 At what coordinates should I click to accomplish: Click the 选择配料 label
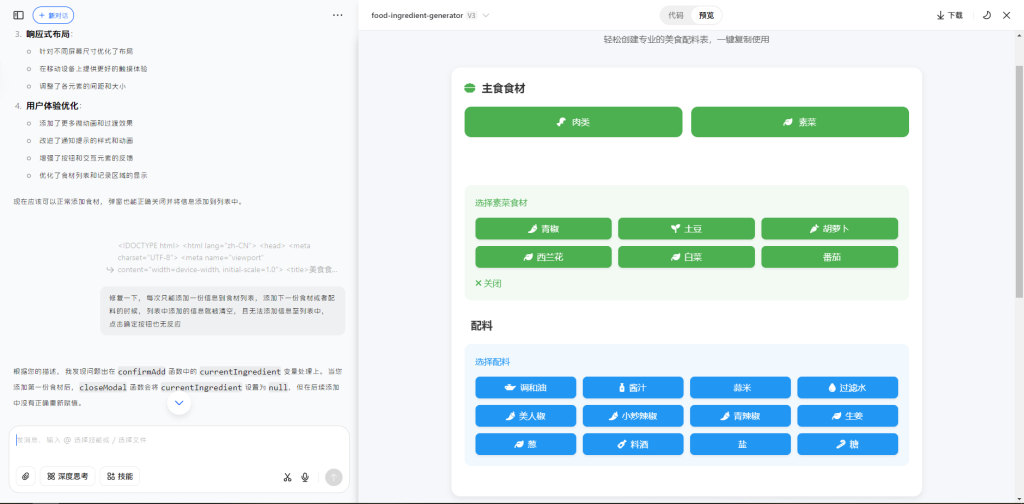(492, 362)
